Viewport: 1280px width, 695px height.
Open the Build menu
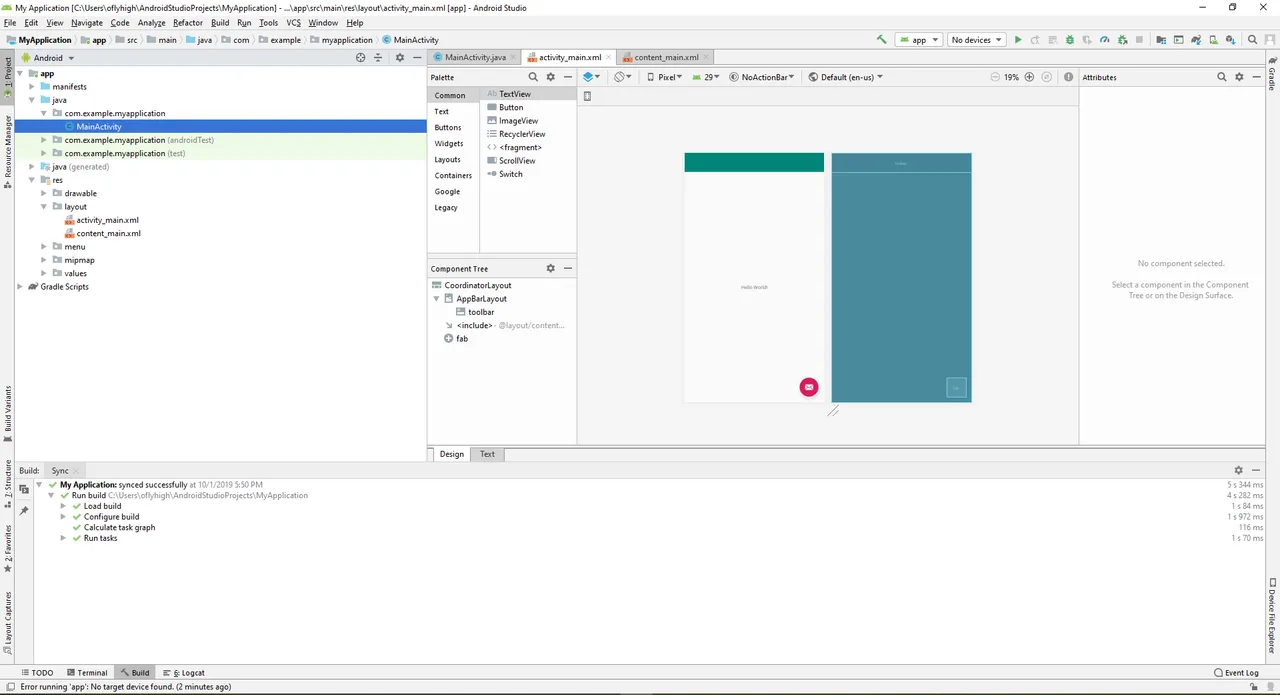click(220, 22)
